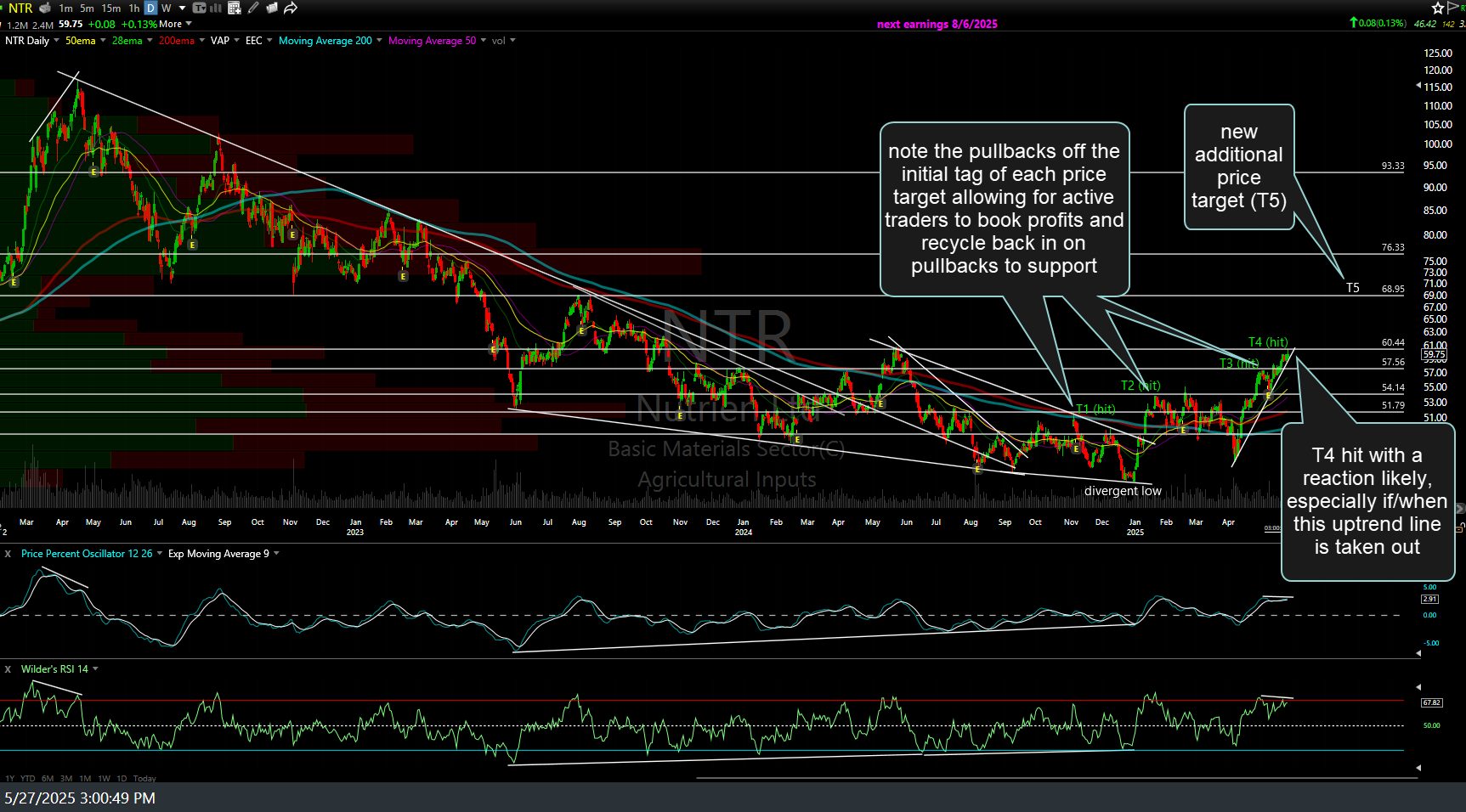Click the piggy bank icon next to NTR

[45, 8]
